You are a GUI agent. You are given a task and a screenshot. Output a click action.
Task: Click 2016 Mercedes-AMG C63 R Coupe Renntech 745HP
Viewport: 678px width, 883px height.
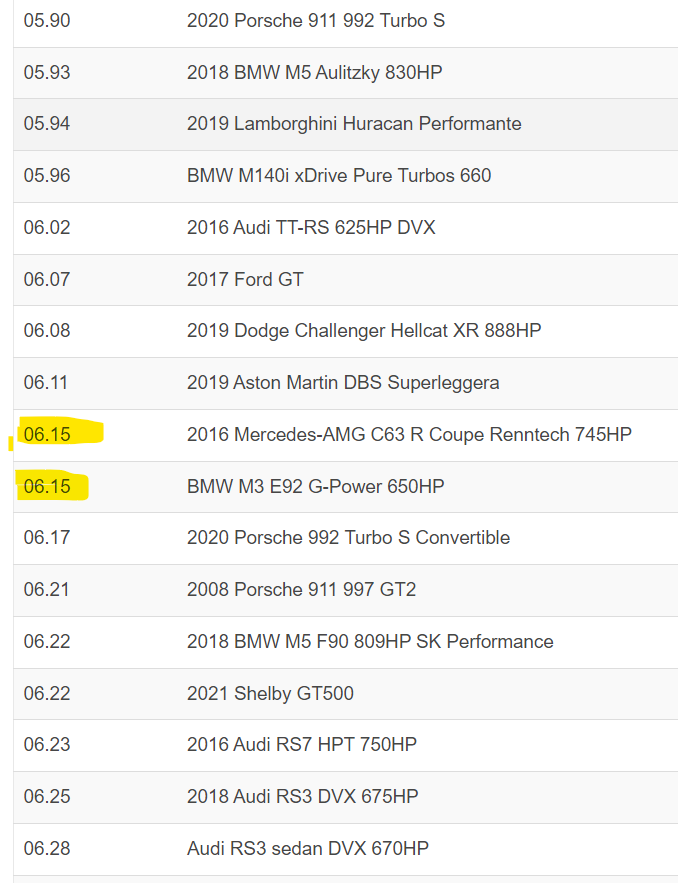(x=409, y=435)
